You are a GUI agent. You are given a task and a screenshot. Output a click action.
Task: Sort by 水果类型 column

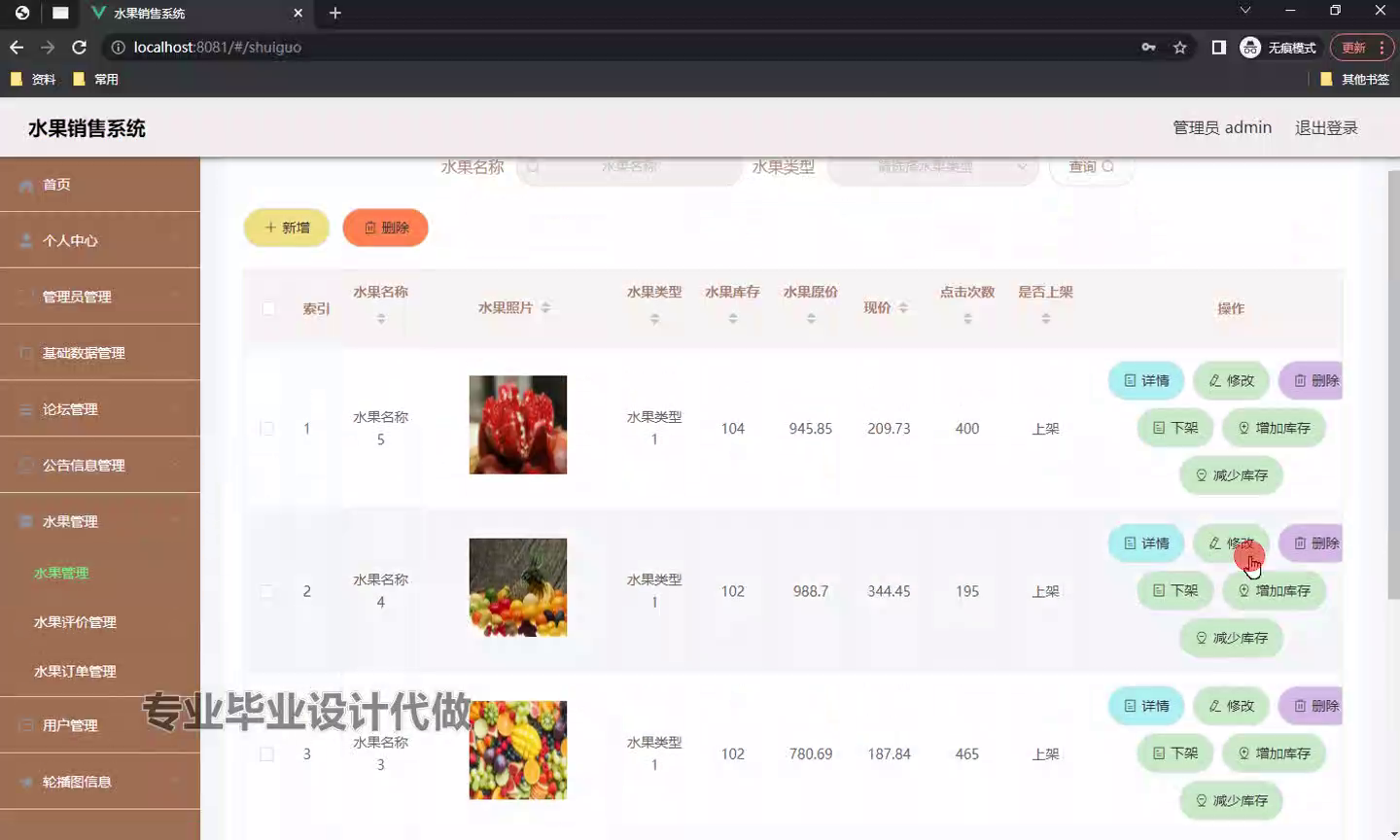click(x=654, y=318)
